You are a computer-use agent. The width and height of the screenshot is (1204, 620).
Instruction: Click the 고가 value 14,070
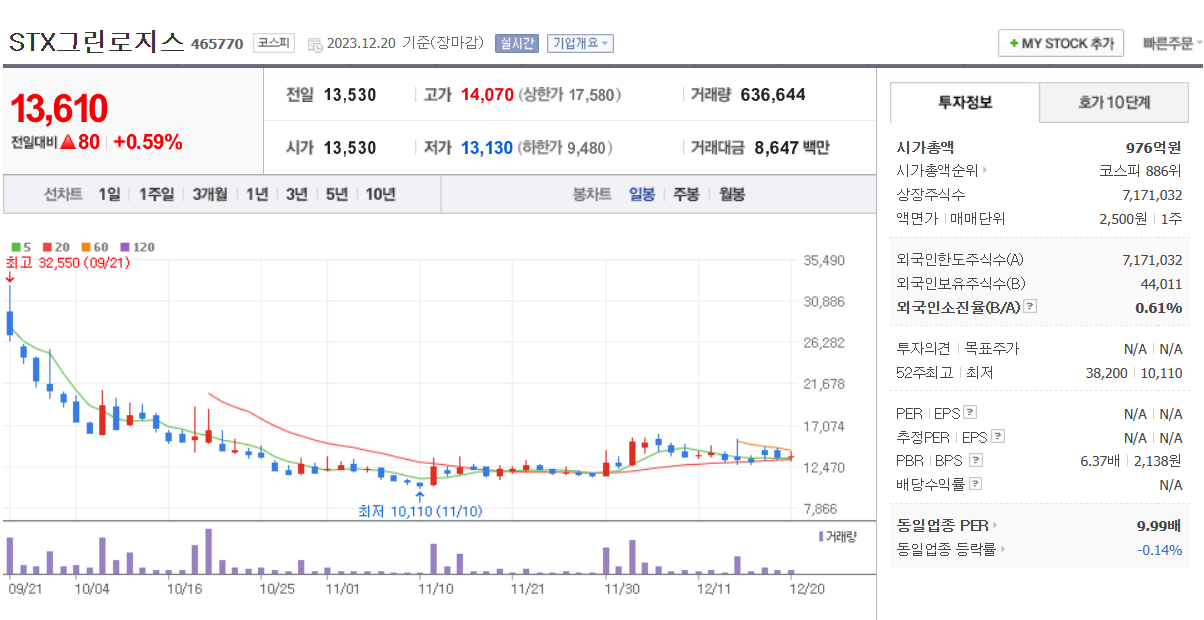tap(487, 95)
